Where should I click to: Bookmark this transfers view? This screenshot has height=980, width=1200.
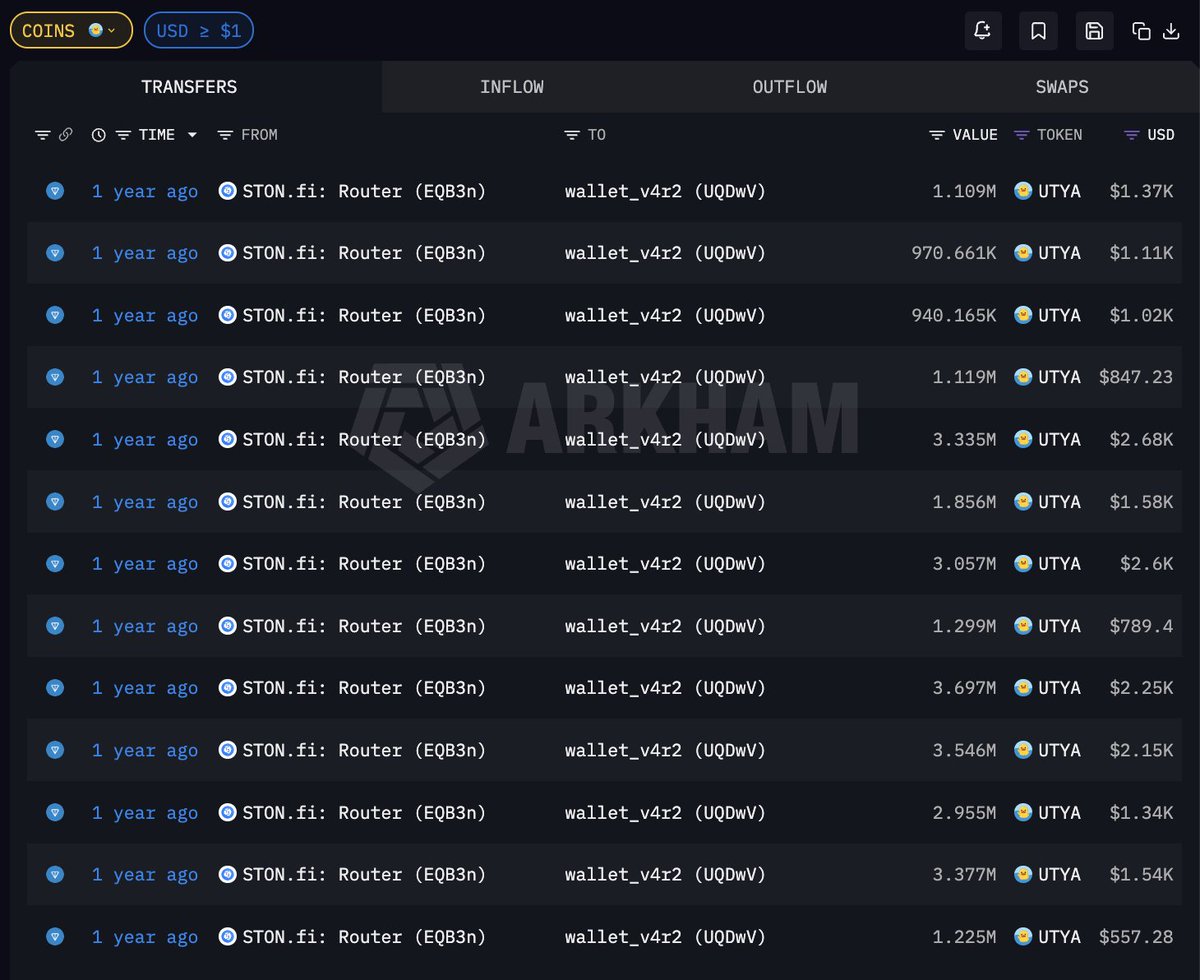[x=1038, y=31]
